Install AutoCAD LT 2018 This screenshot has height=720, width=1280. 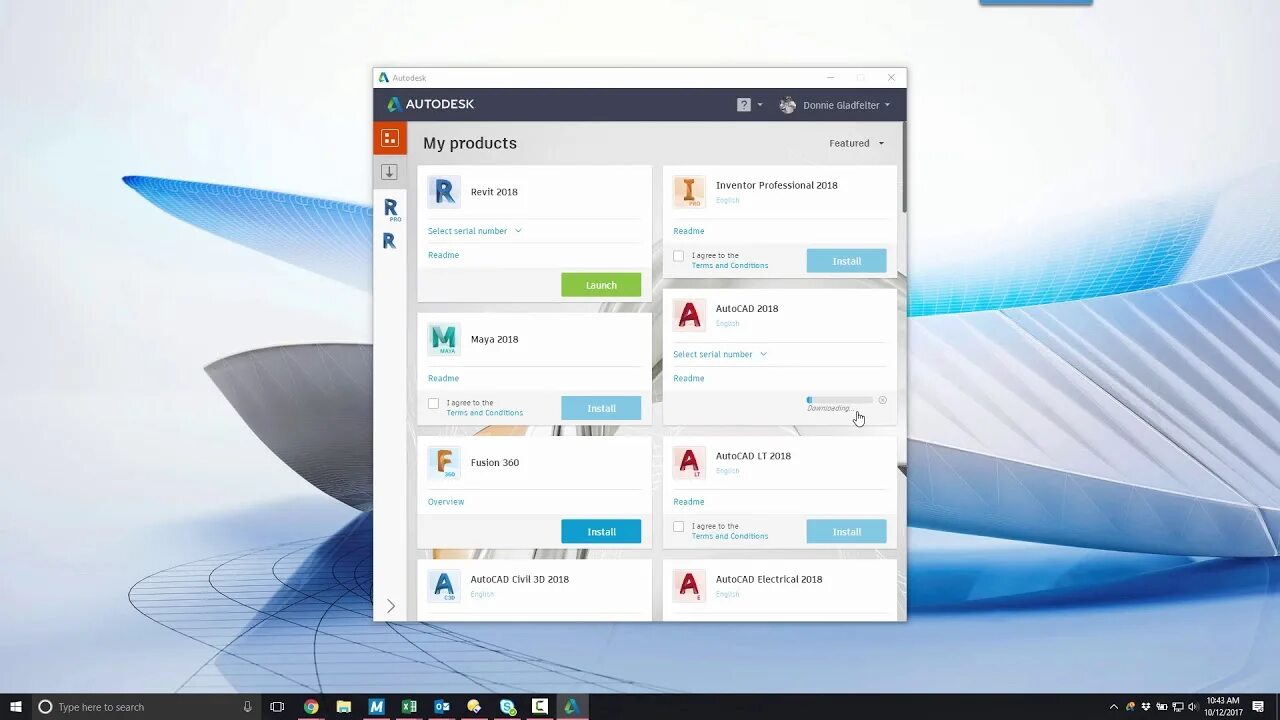[847, 532]
